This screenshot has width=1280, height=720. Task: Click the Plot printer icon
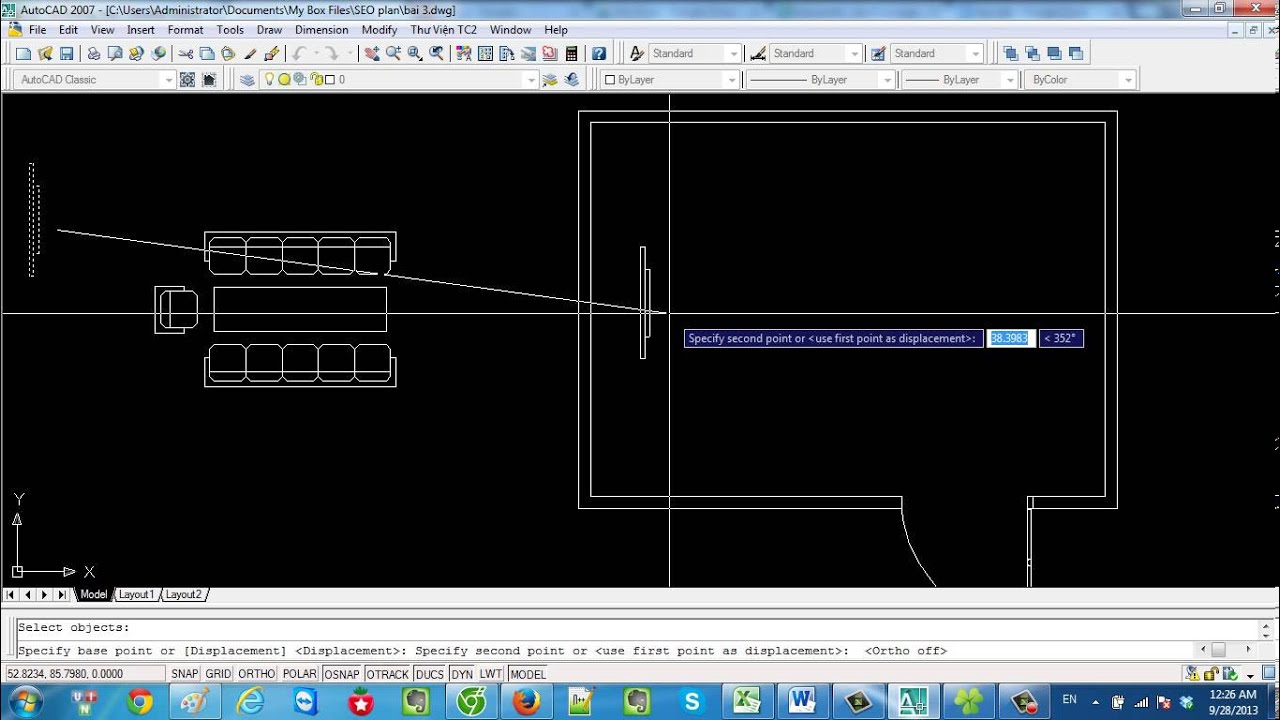tap(93, 53)
